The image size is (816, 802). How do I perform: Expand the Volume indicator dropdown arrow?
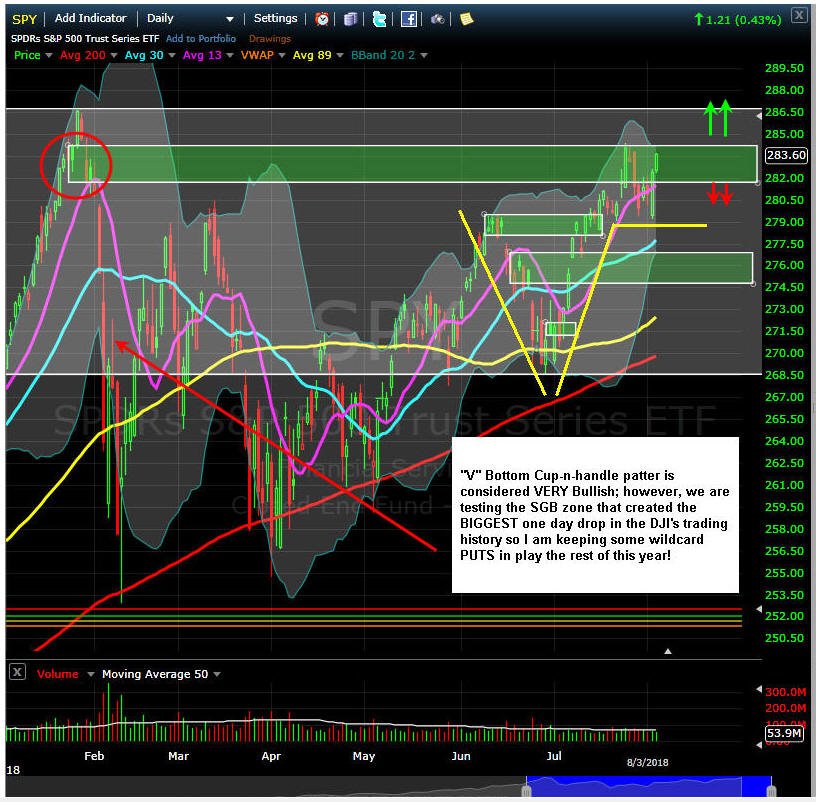click(x=91, y=674)
